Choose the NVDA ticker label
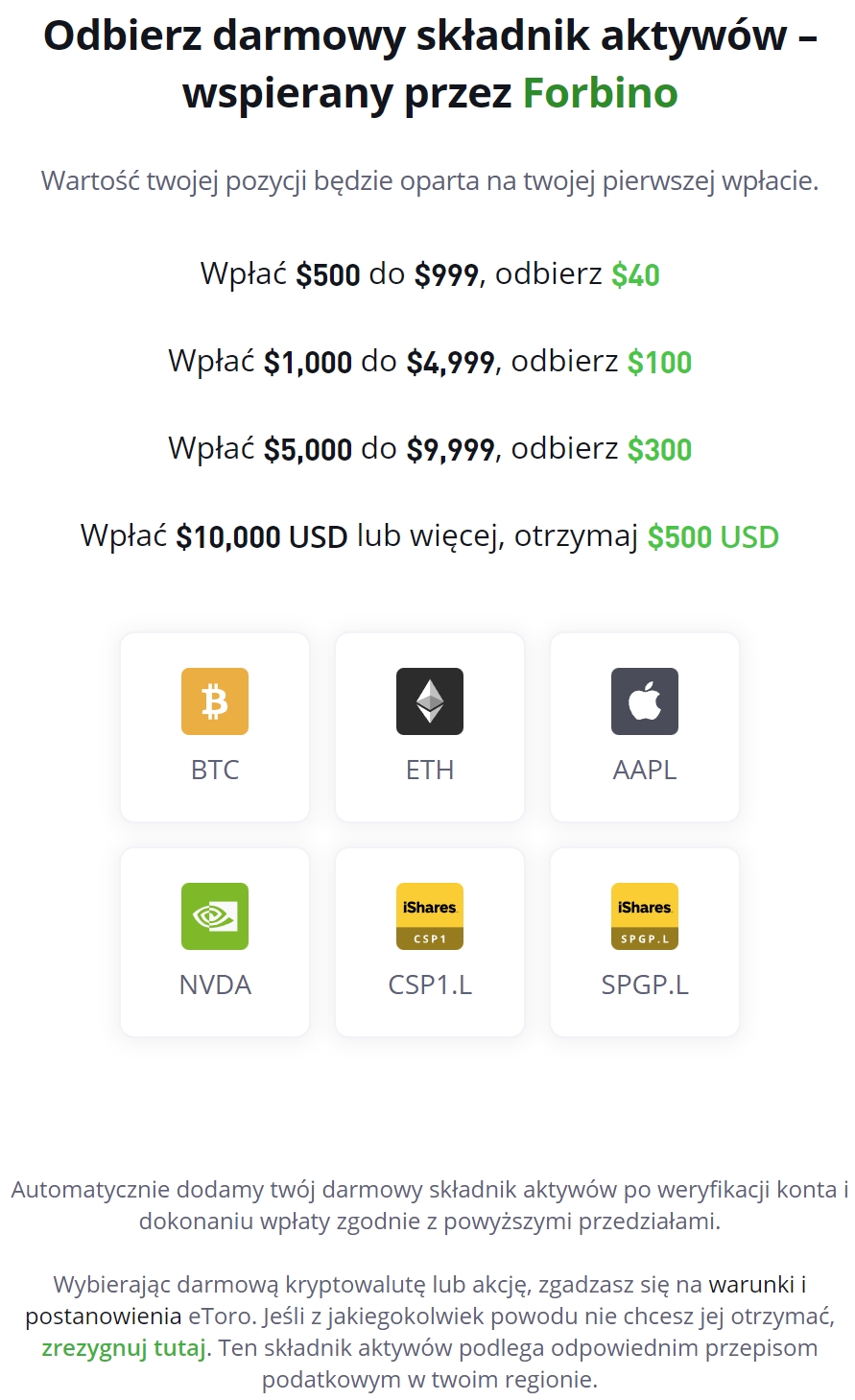Screen dimensions: 855x1400 [215, 985]
